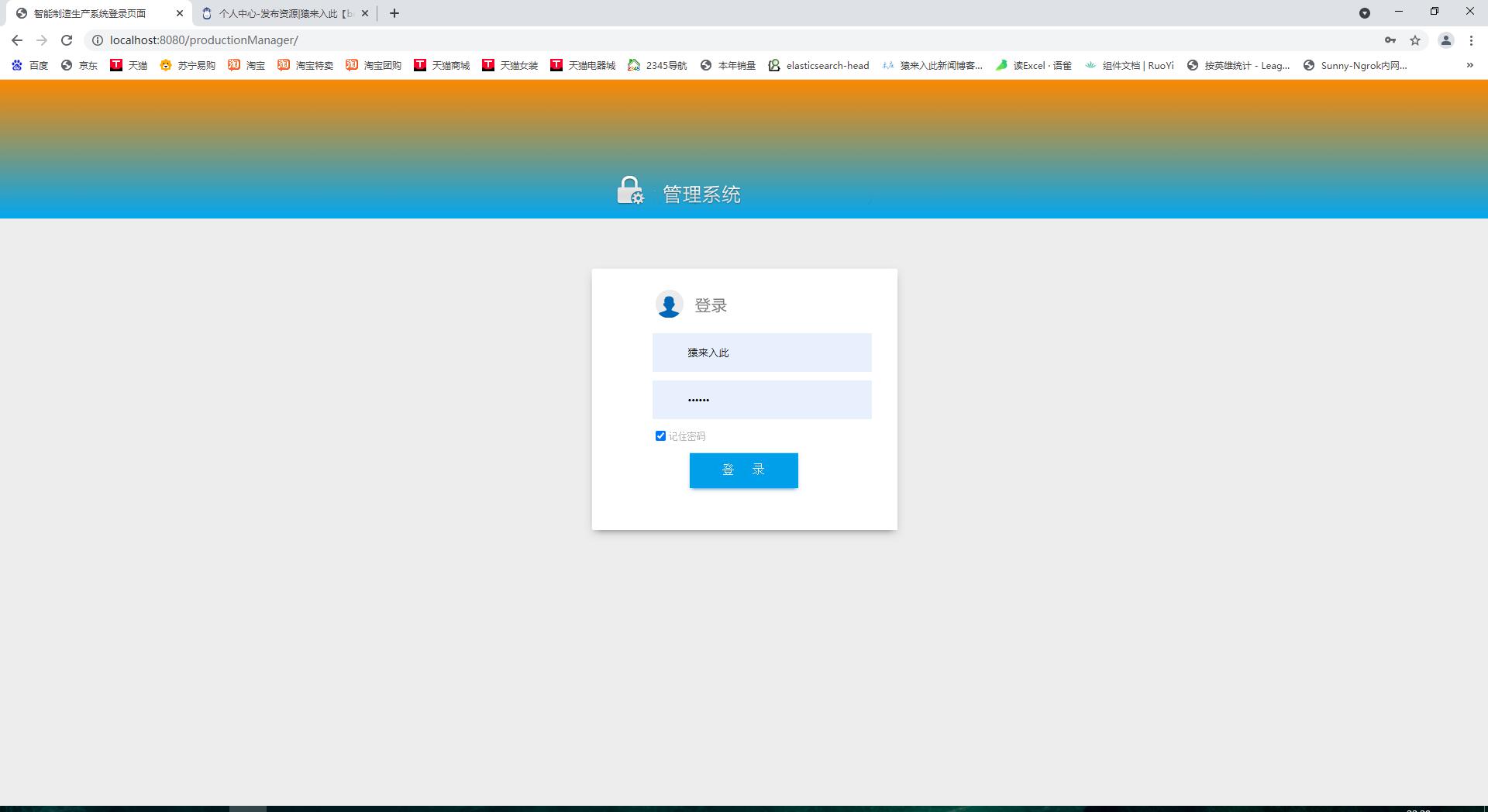Open 组件文档 | RuoYi bookmark

1129,65
